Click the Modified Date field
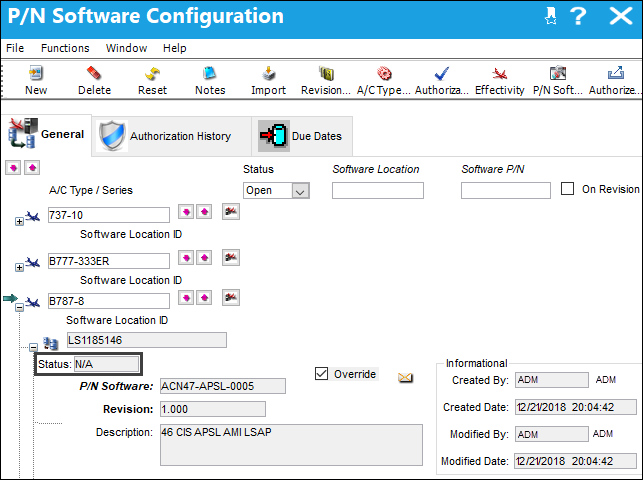643x480 pixels. [576, 461]
